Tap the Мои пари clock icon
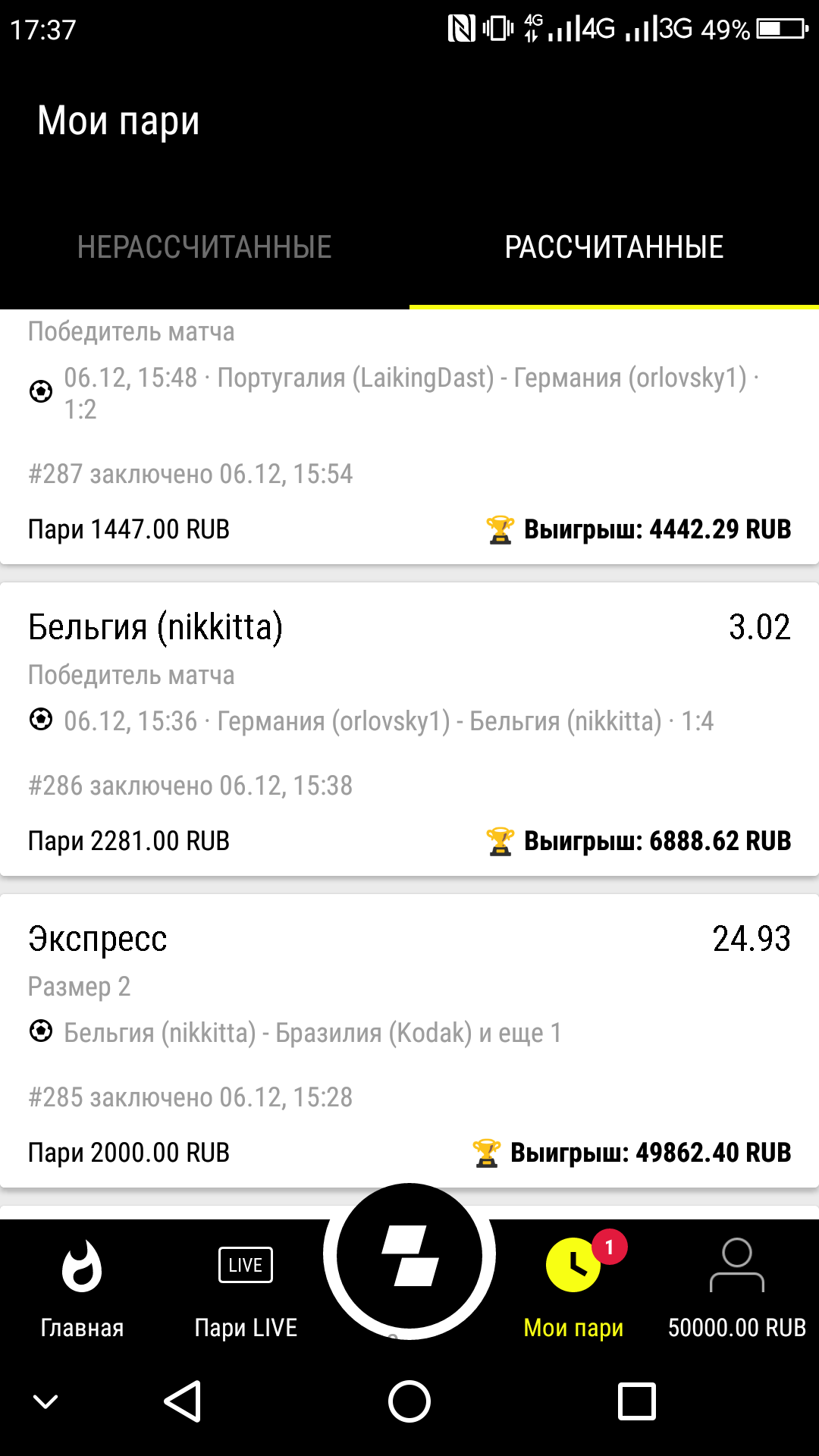This screenshot has width=819, height=1456. point(573,1266)
